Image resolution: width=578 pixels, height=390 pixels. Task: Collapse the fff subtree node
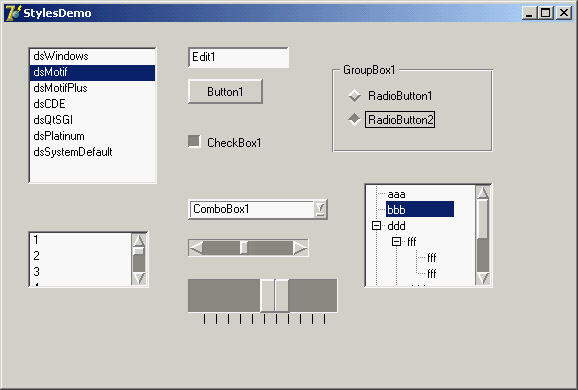(396, 241)
